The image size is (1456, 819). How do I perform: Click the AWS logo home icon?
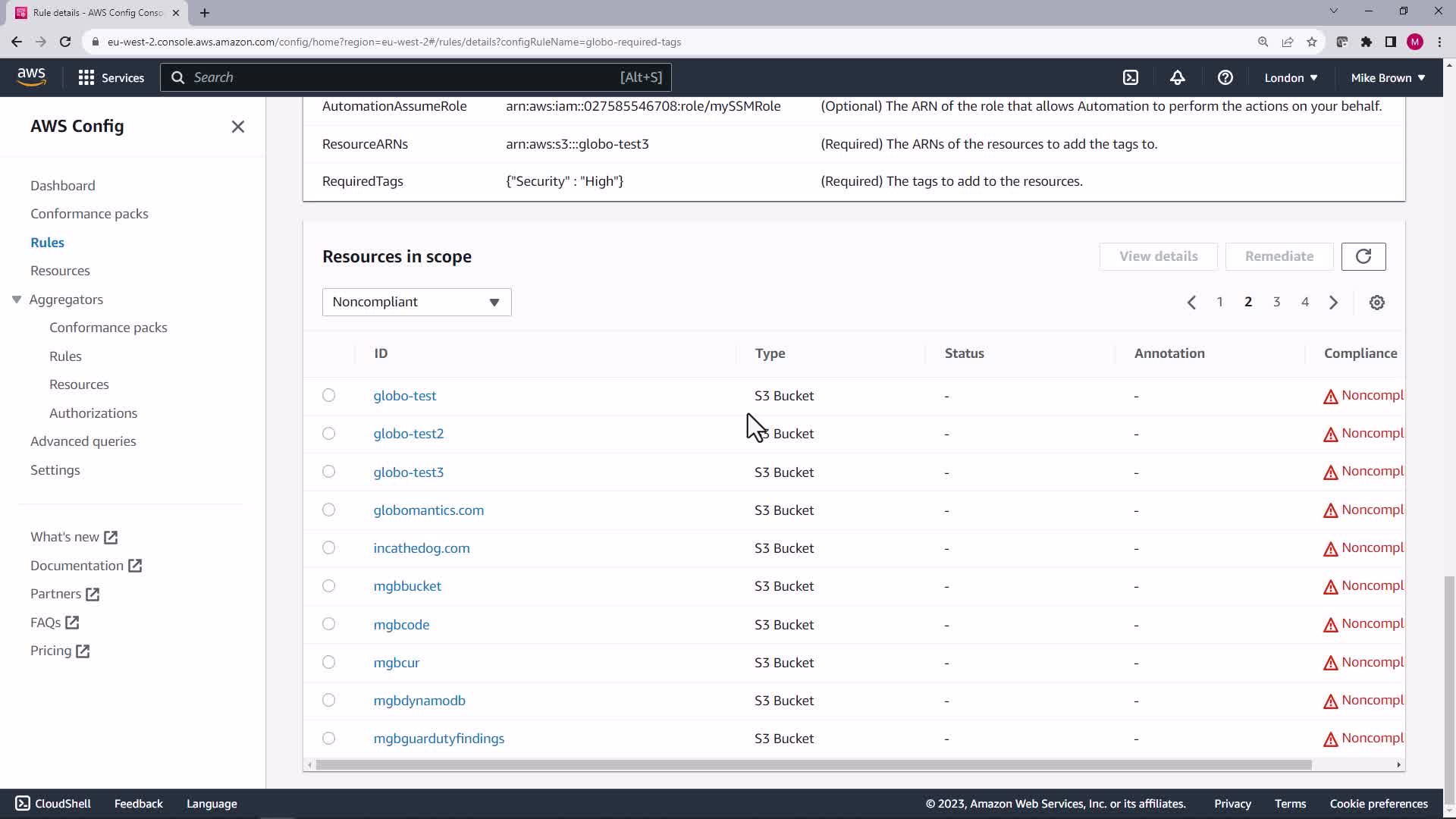pyautogui.click(x=31, y=77)
